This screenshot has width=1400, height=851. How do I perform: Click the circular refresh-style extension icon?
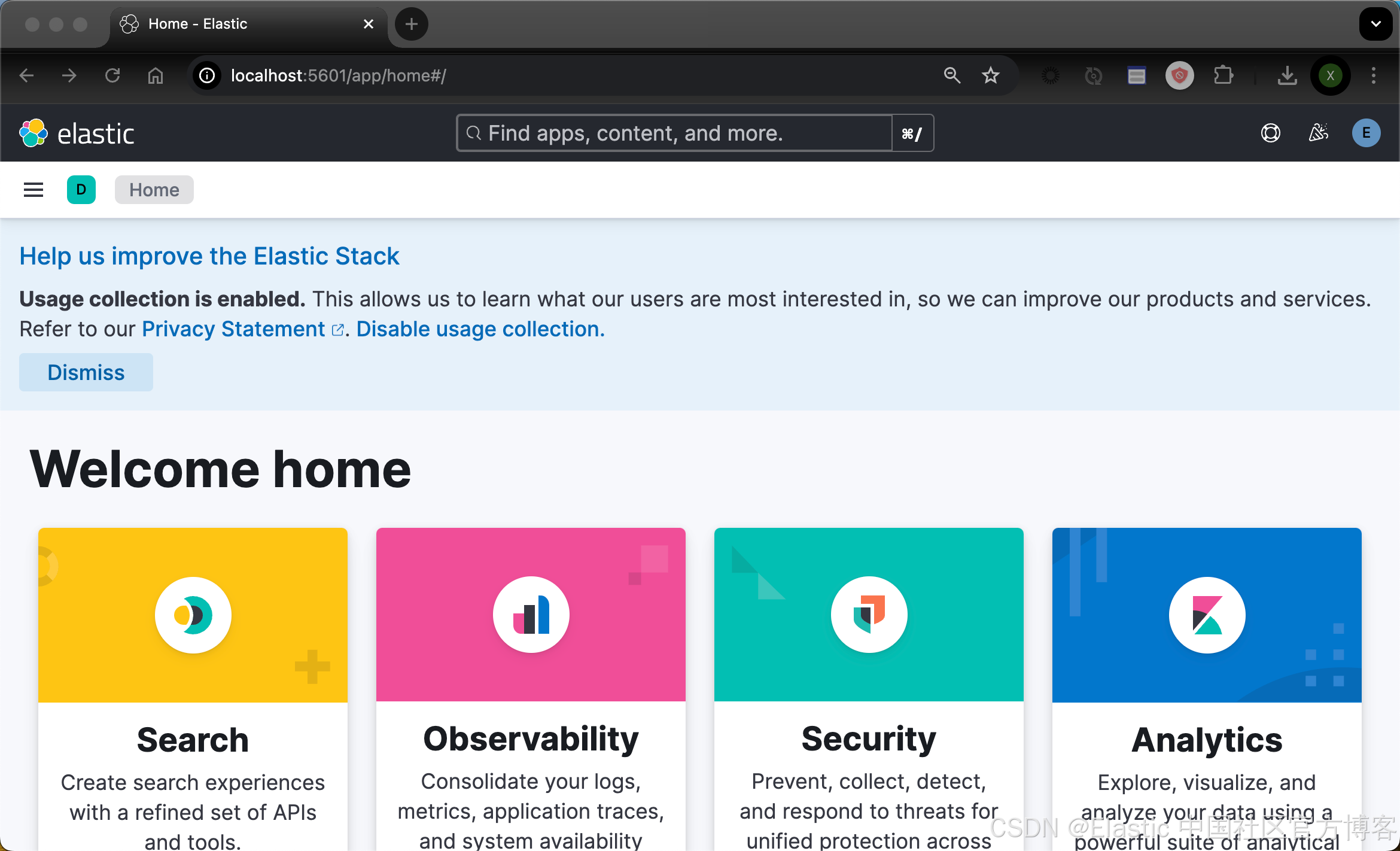click(1094, 75)
